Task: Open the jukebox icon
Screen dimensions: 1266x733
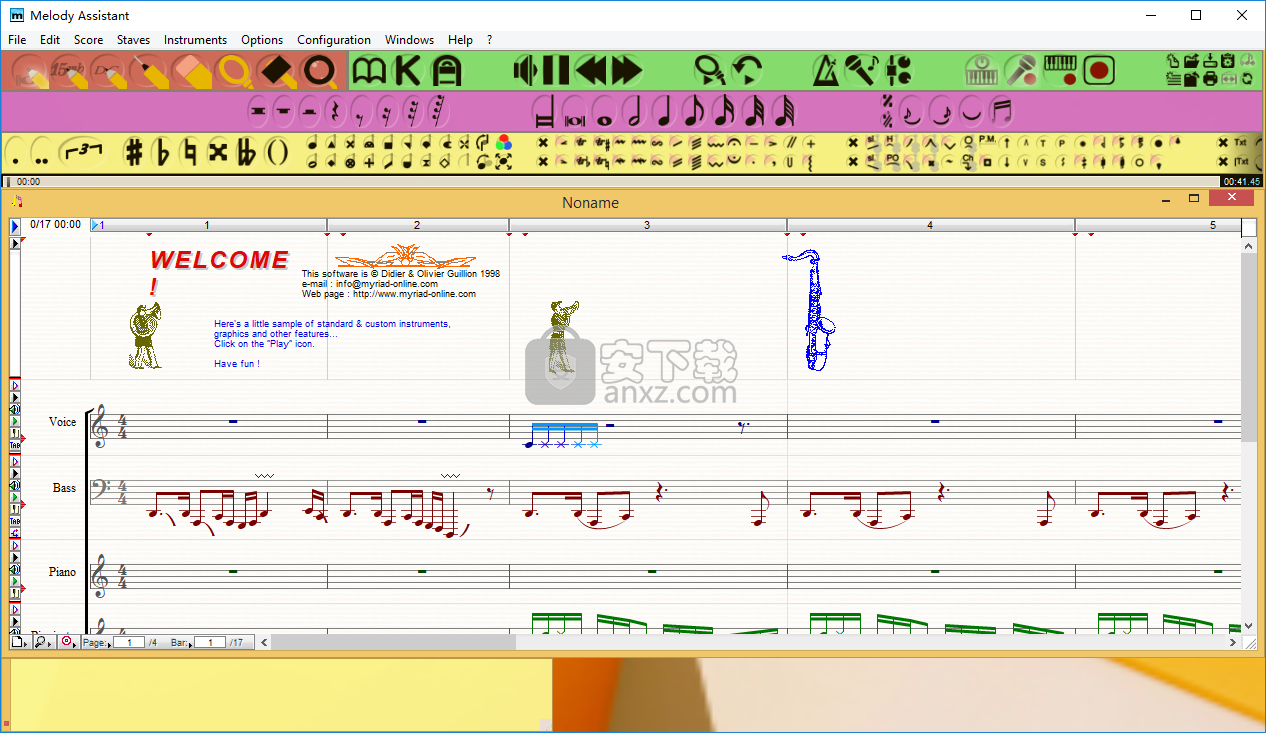Action: (446, 71)
